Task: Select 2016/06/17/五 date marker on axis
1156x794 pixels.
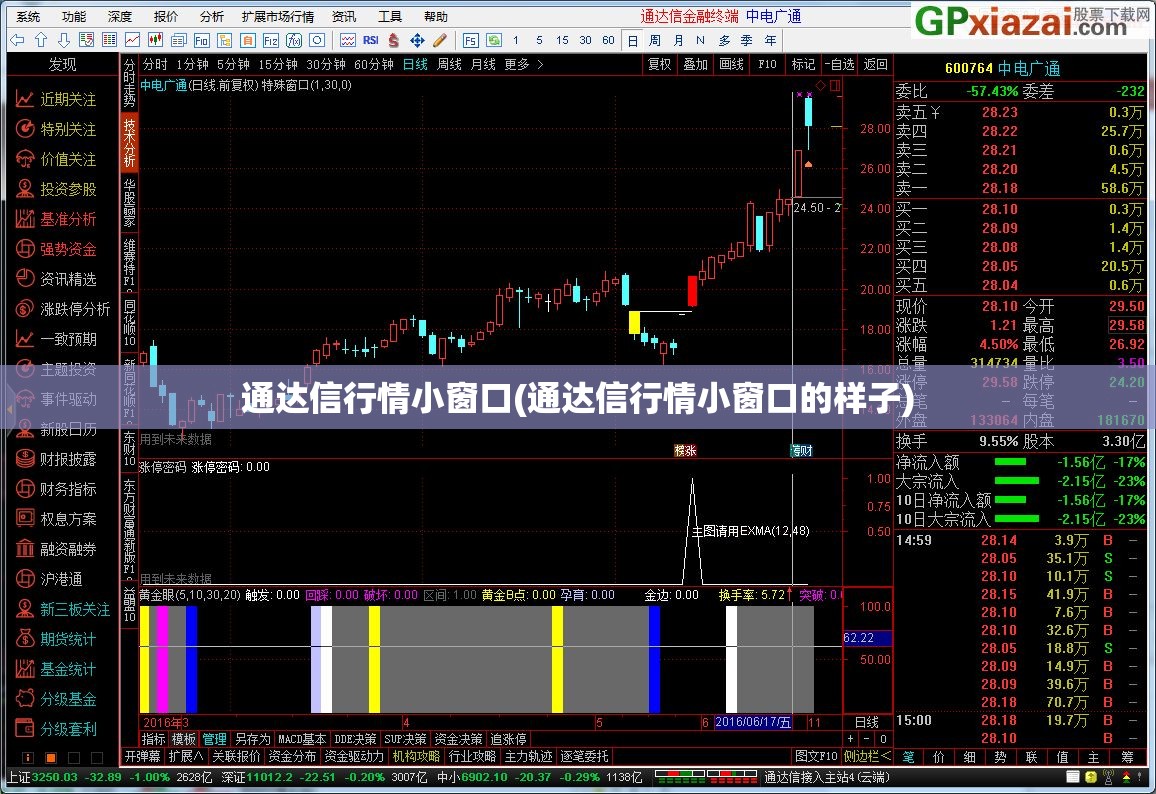Action: 752,722
